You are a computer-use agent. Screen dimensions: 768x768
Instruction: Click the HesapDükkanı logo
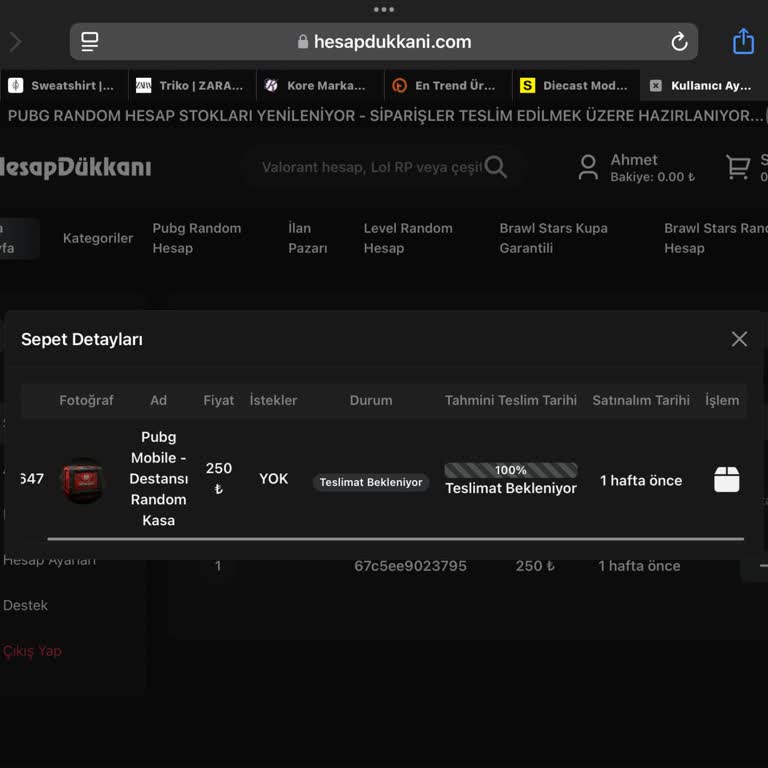click(x=75, y=168)
